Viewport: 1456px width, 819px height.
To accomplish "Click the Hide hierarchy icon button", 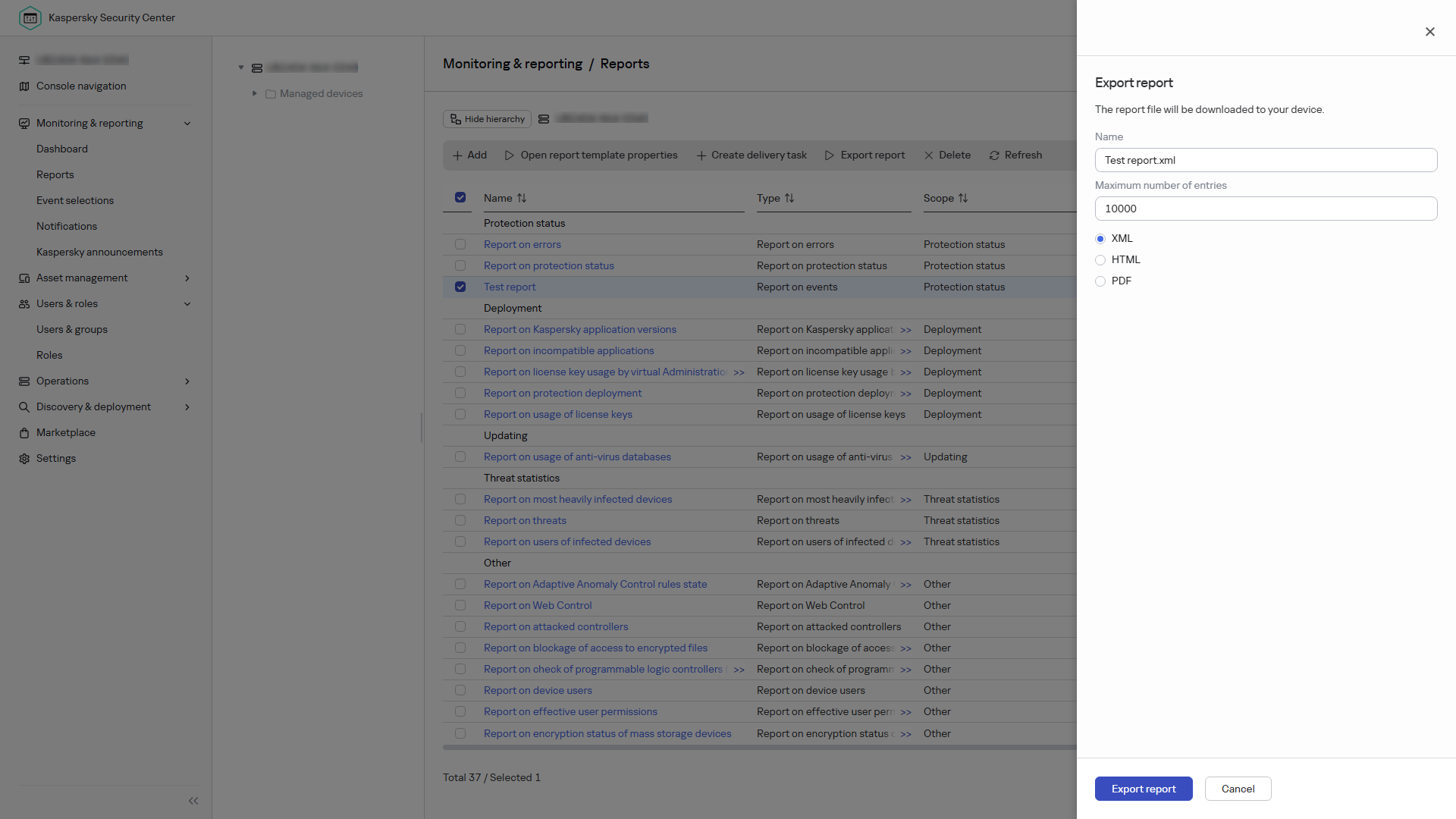I will click(x=488, y=119).
